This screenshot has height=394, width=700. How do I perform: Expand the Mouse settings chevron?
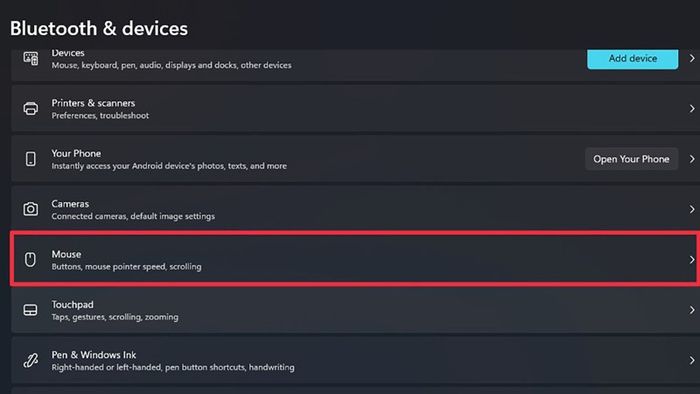pyautogui.click(x=692, y=260)
